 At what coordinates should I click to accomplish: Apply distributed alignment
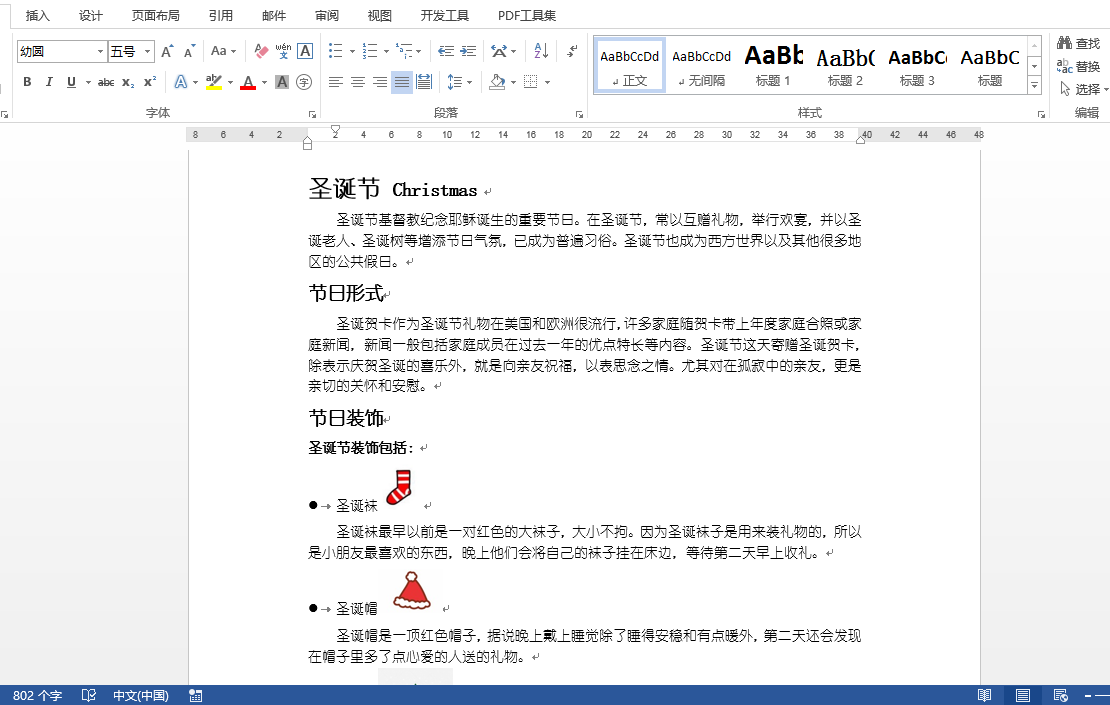tap(424, 82)
